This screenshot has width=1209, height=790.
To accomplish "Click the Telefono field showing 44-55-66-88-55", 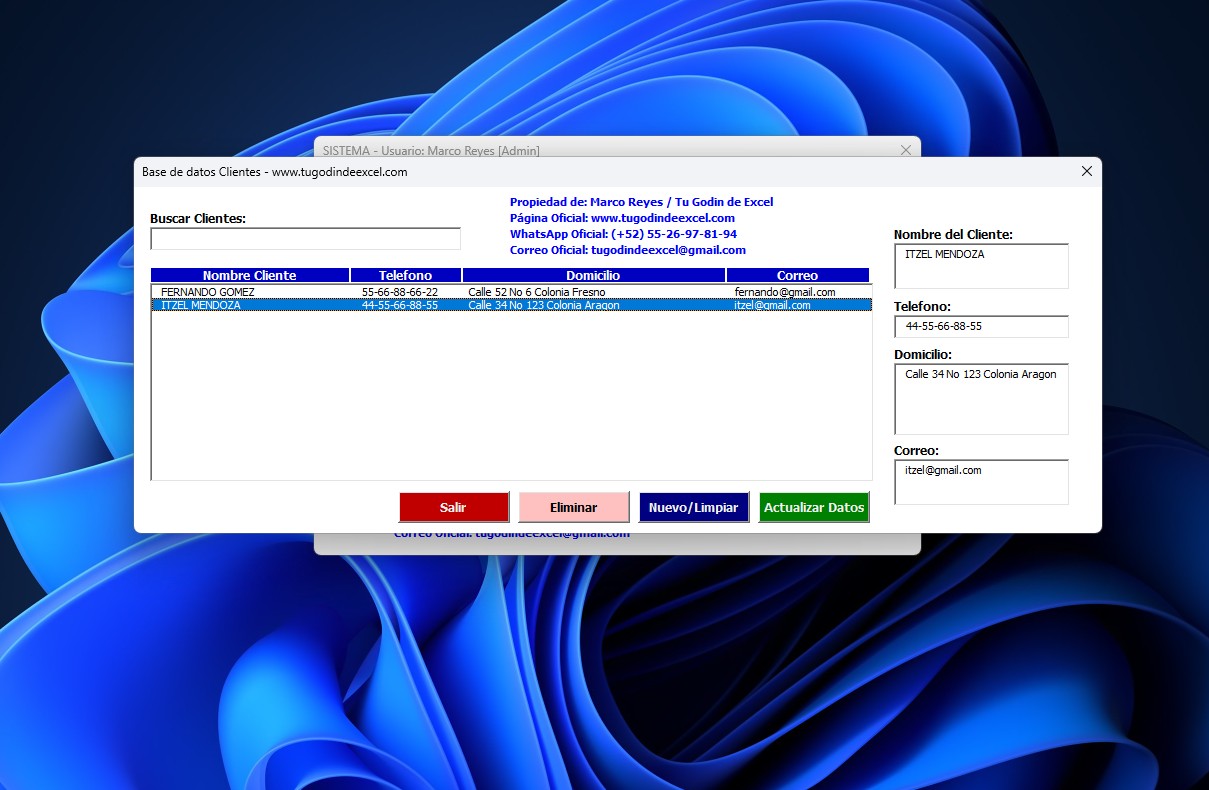I will click(980, 327).
